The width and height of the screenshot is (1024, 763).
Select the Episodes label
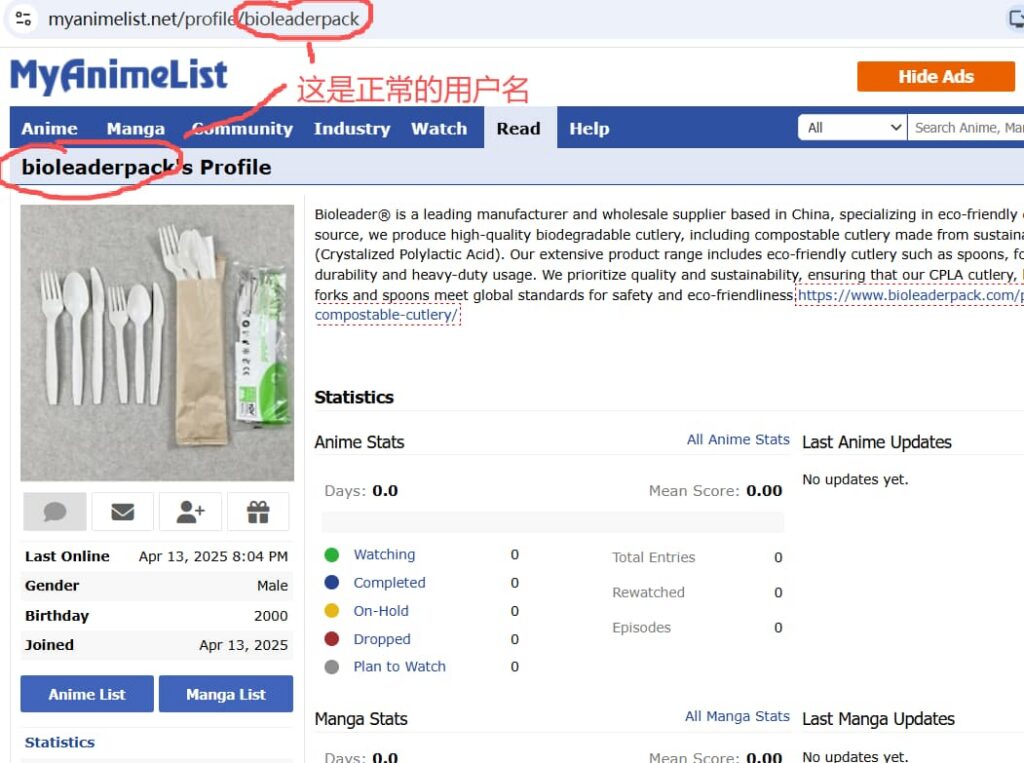[x=641, y=628]
